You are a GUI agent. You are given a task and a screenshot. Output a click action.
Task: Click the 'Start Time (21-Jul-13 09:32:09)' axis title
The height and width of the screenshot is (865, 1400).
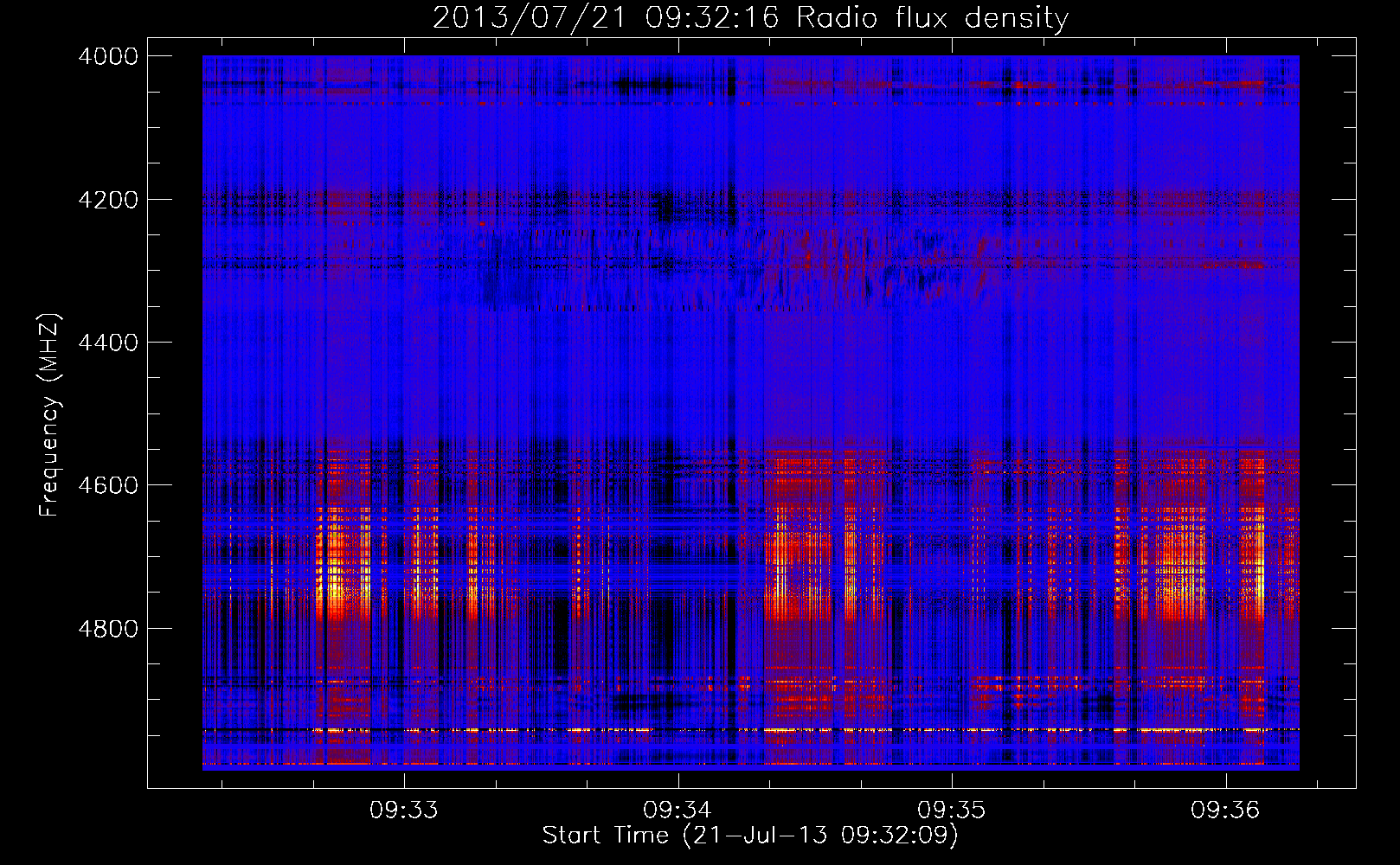click(x=750, y=836)
